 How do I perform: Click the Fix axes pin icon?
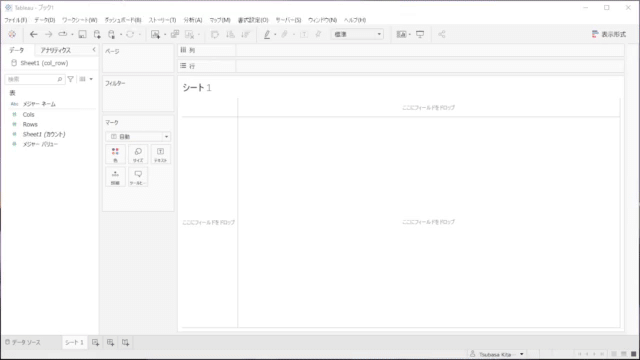tap(318, 34)
